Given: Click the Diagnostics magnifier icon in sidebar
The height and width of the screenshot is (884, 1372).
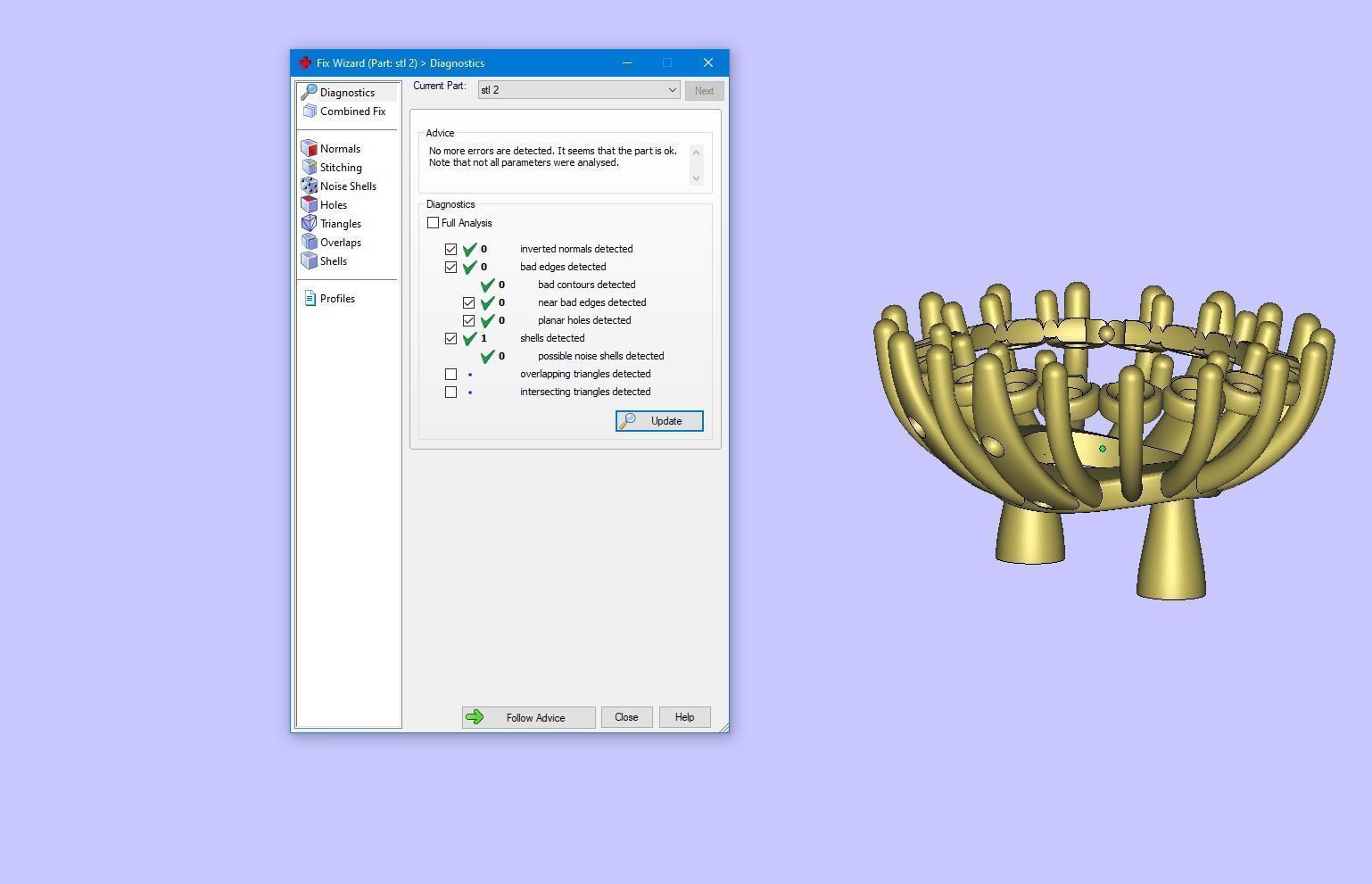Looking at the screenshot, I should point(309,92).
